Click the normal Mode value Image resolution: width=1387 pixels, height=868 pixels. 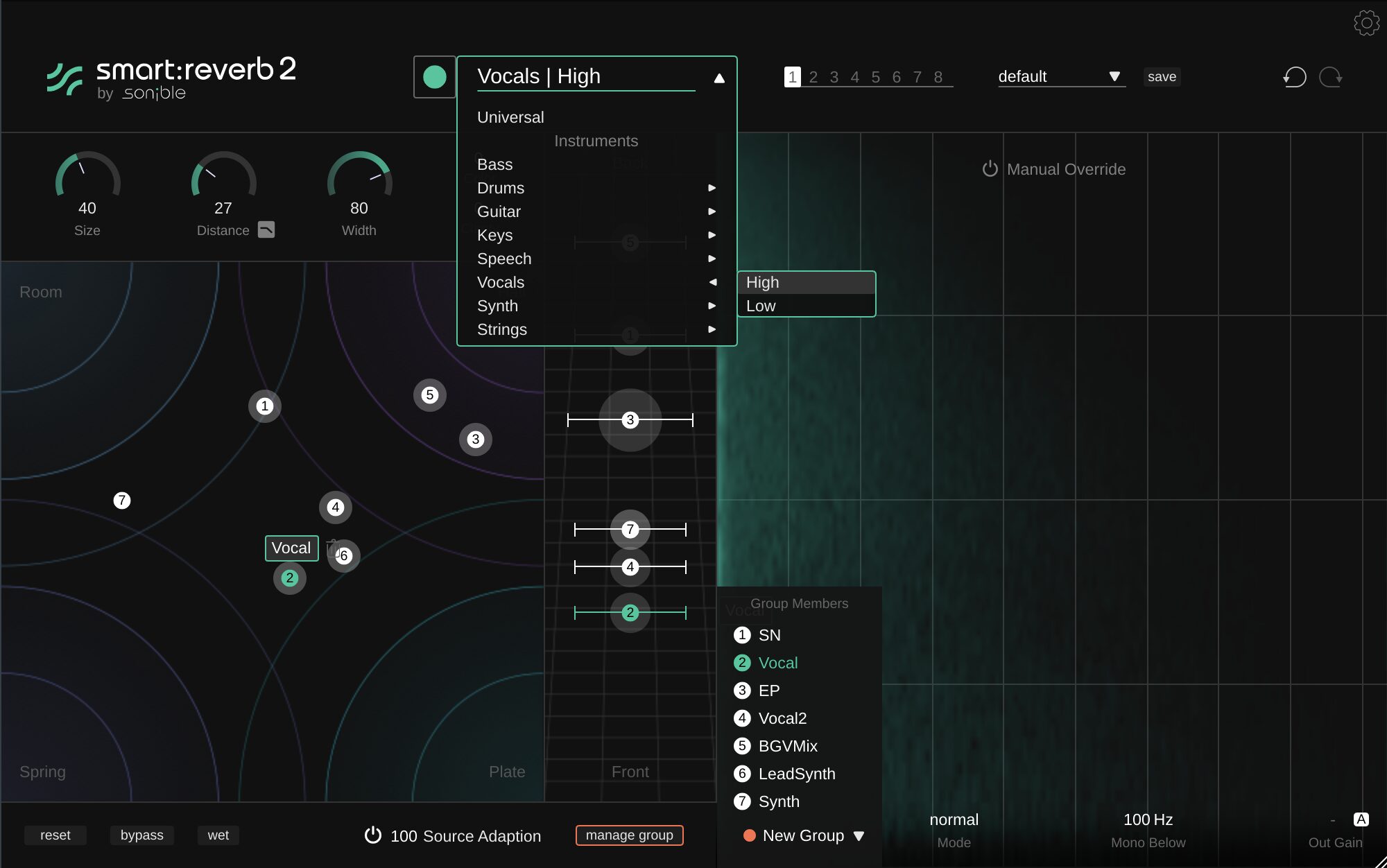click(x=954, y=819)
